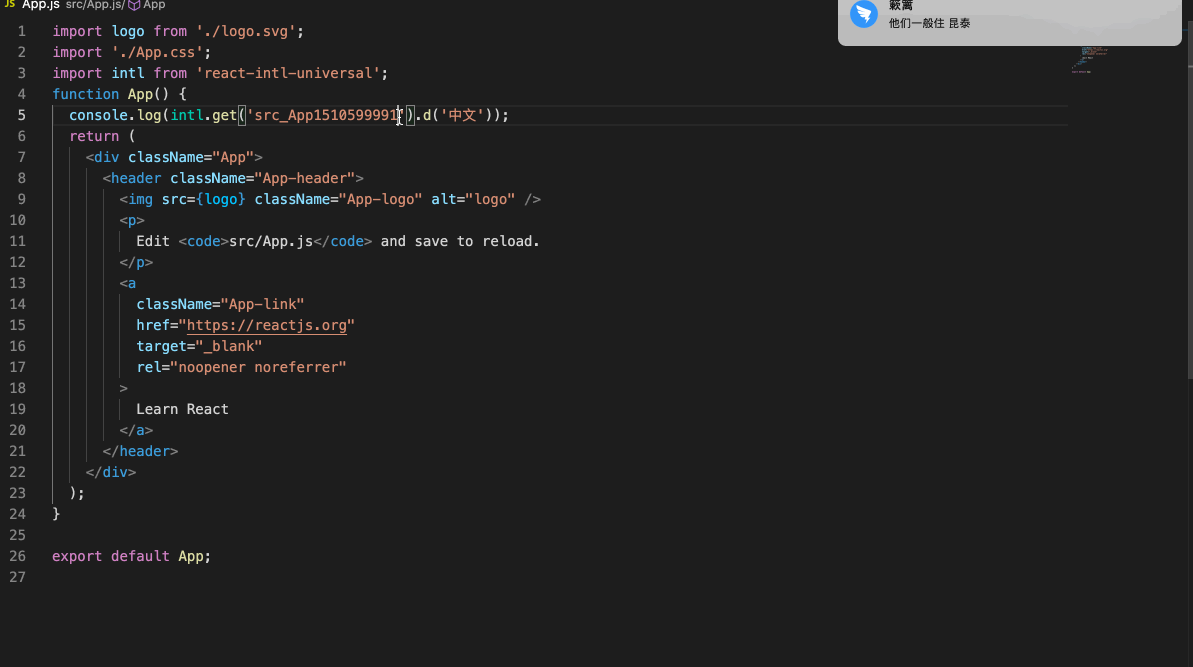
Task: Click the closing </a> tag
Action: (x=136, y=430)
